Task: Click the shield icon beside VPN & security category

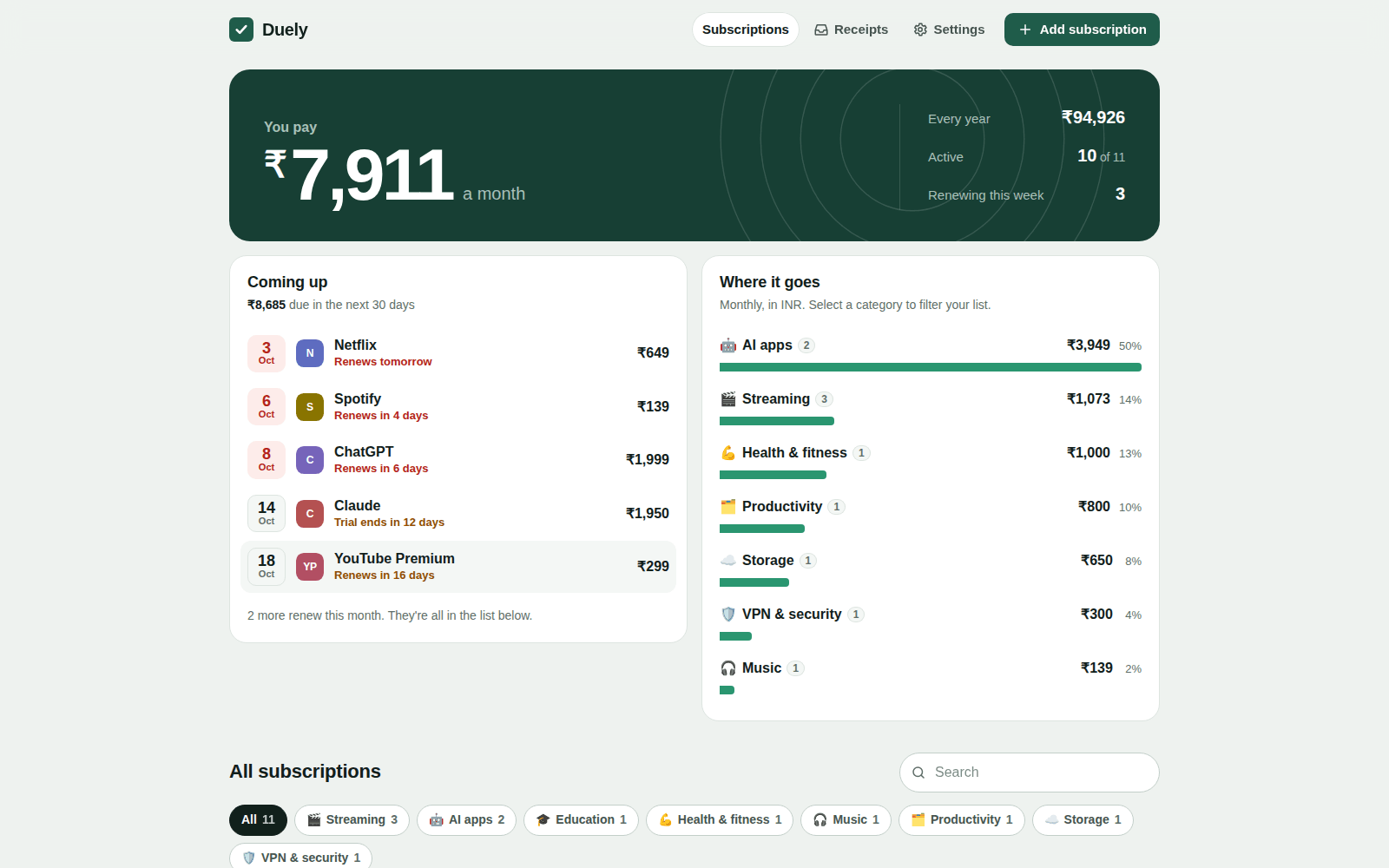Action: (728, 615)
